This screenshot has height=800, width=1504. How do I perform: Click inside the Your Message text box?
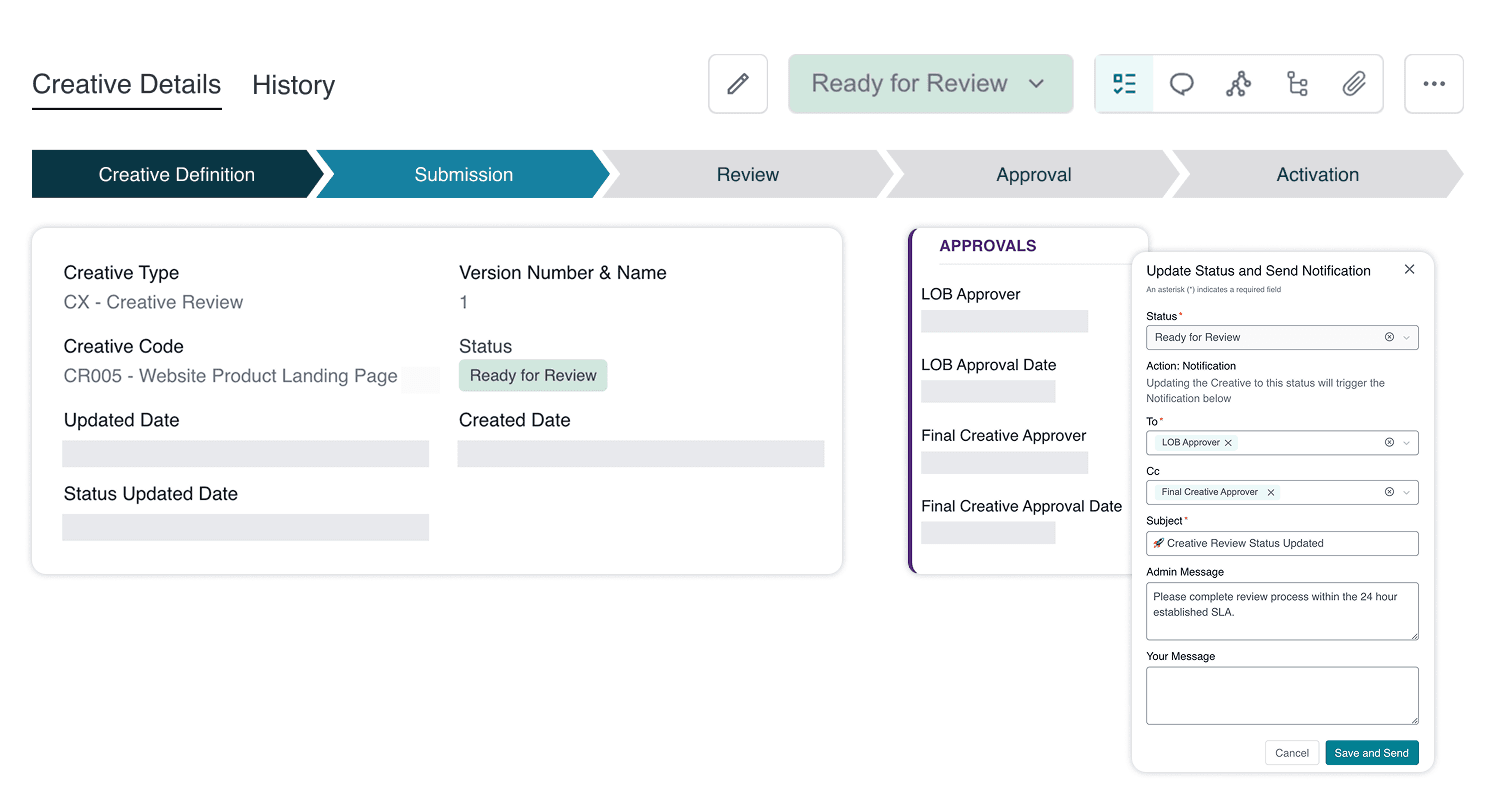click(x=1281, y=695)
